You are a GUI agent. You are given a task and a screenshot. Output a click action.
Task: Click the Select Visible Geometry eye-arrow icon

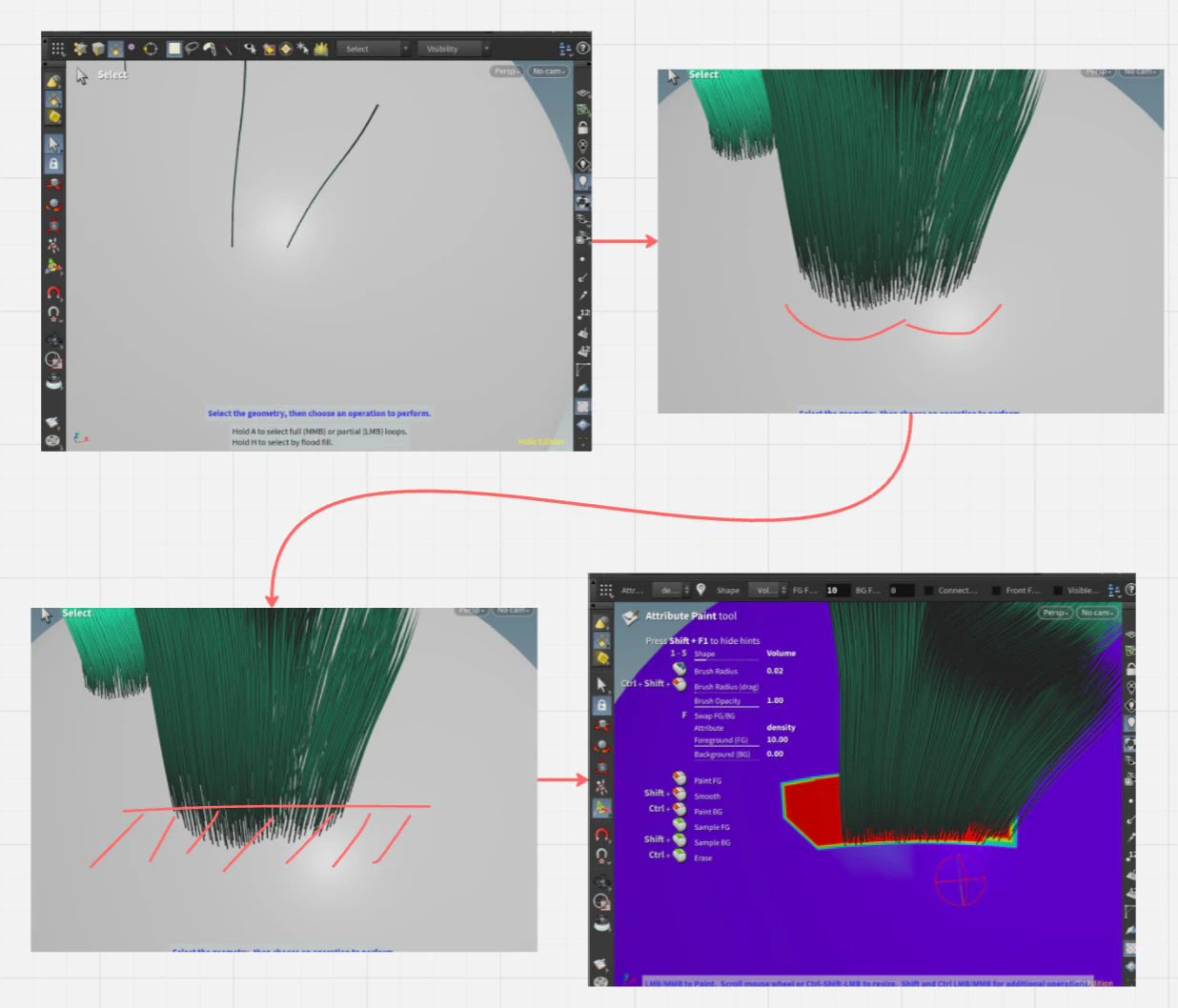click(x=250, y=49)
